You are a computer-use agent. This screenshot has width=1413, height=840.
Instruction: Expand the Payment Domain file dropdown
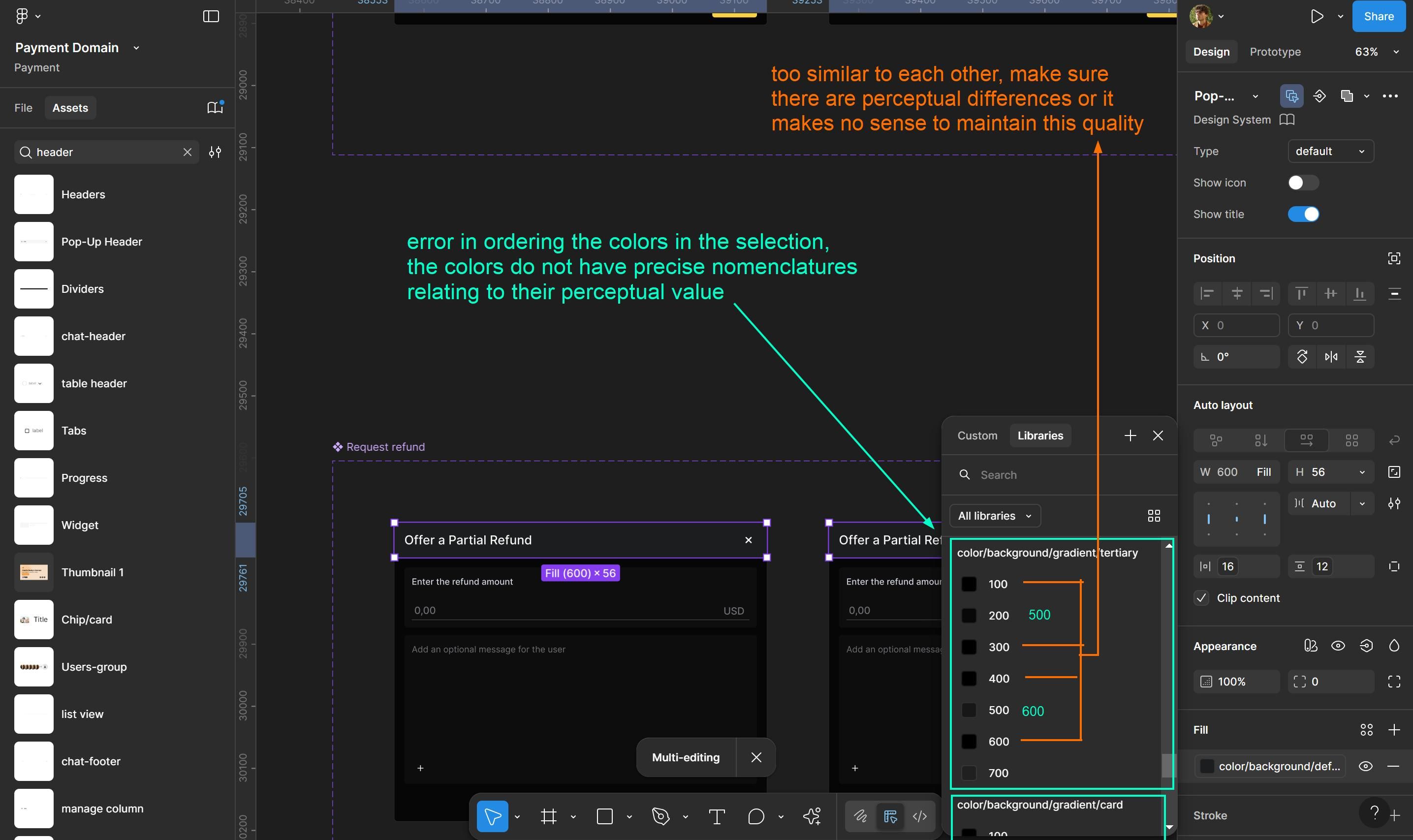click(x=136, y=48)
